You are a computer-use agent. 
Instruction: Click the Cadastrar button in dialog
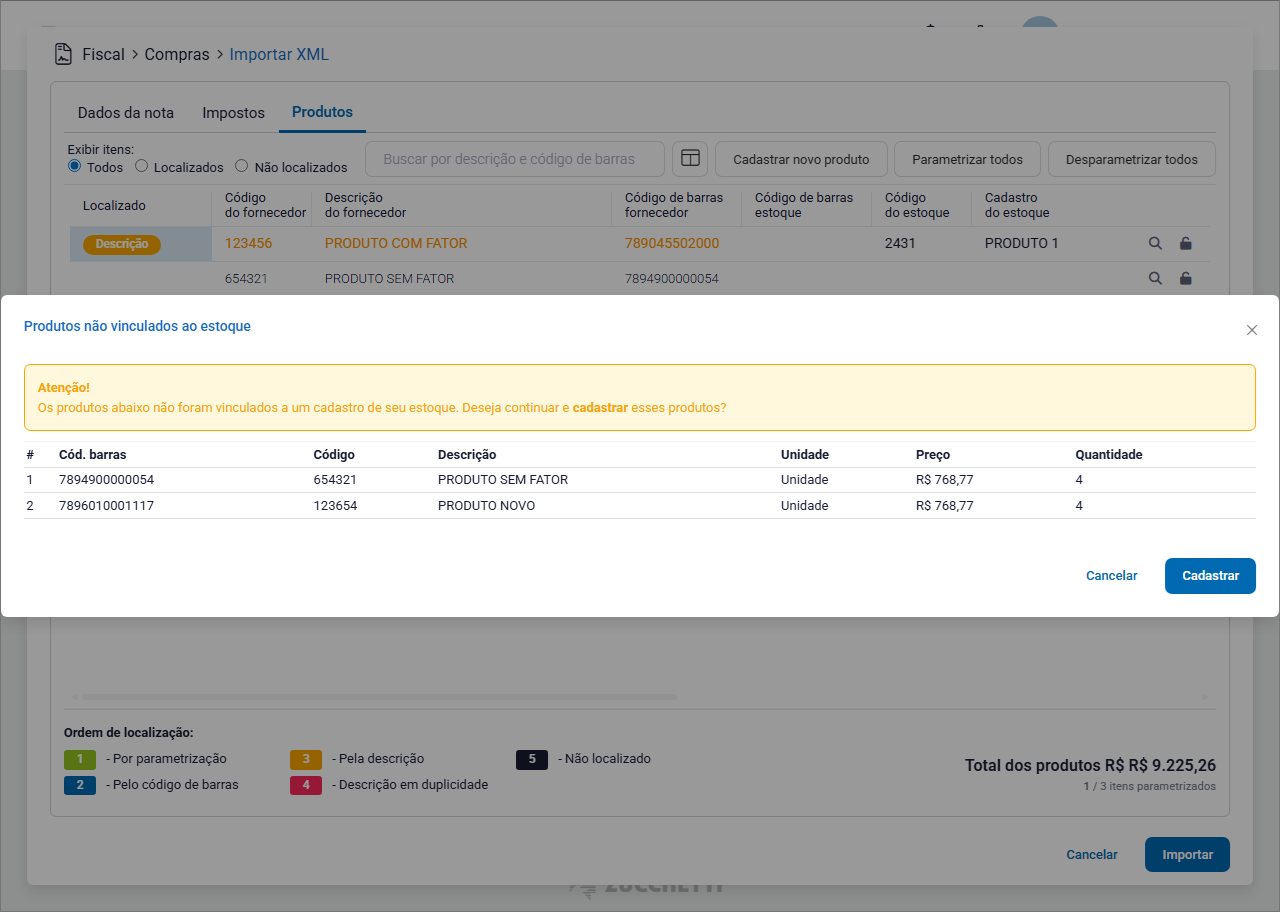(1209, 576)
